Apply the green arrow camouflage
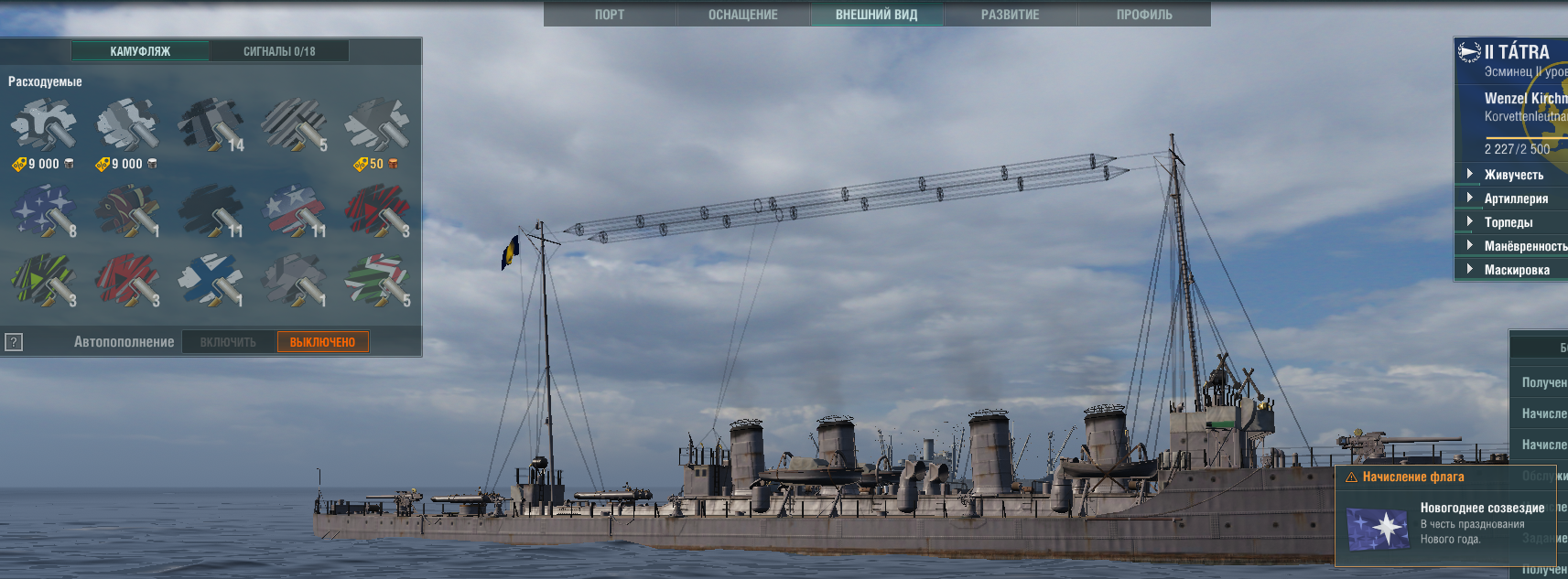1568x579 pixels. coord(43,280)
